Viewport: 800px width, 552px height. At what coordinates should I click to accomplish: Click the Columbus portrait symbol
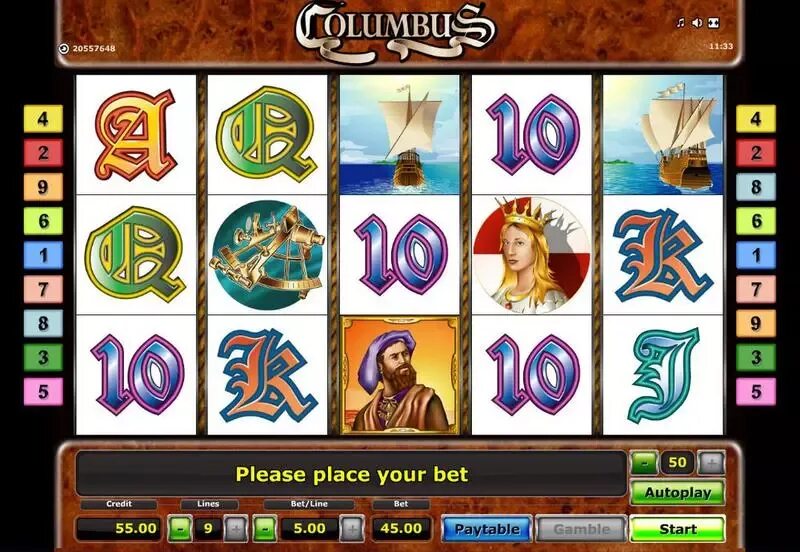pos(399,375)
